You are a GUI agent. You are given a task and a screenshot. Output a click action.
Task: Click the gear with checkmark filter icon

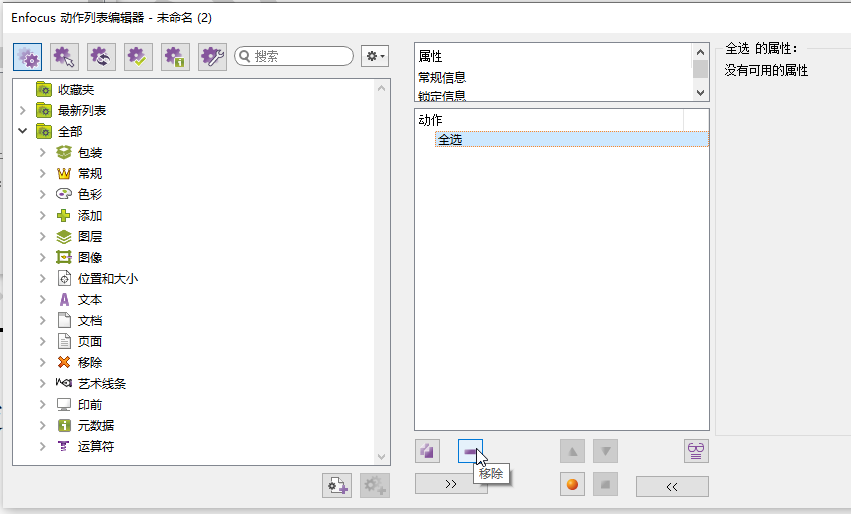pyautogui.click(x=138, y=57)
